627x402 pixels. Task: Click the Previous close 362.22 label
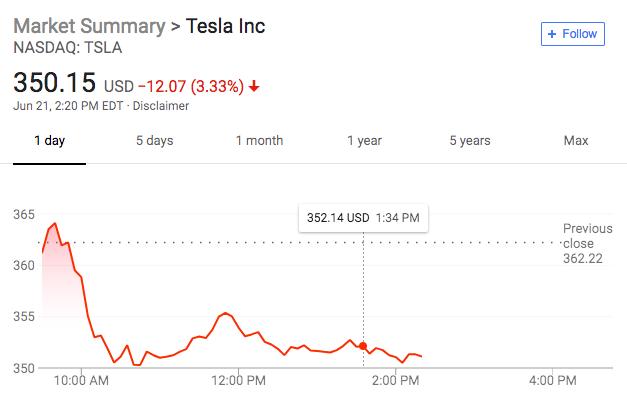pyautogui.click(x=586, y=243)
